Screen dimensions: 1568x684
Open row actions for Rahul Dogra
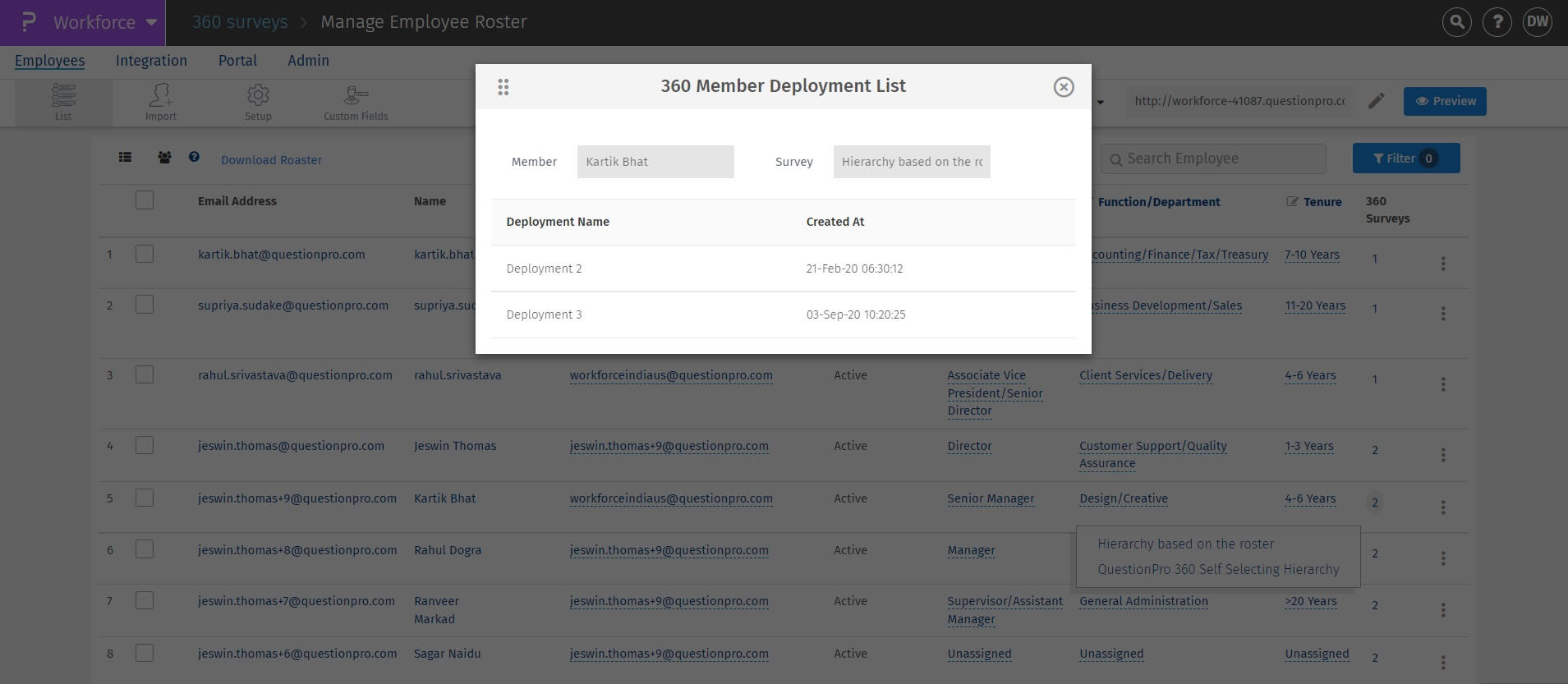point(1443,558)
